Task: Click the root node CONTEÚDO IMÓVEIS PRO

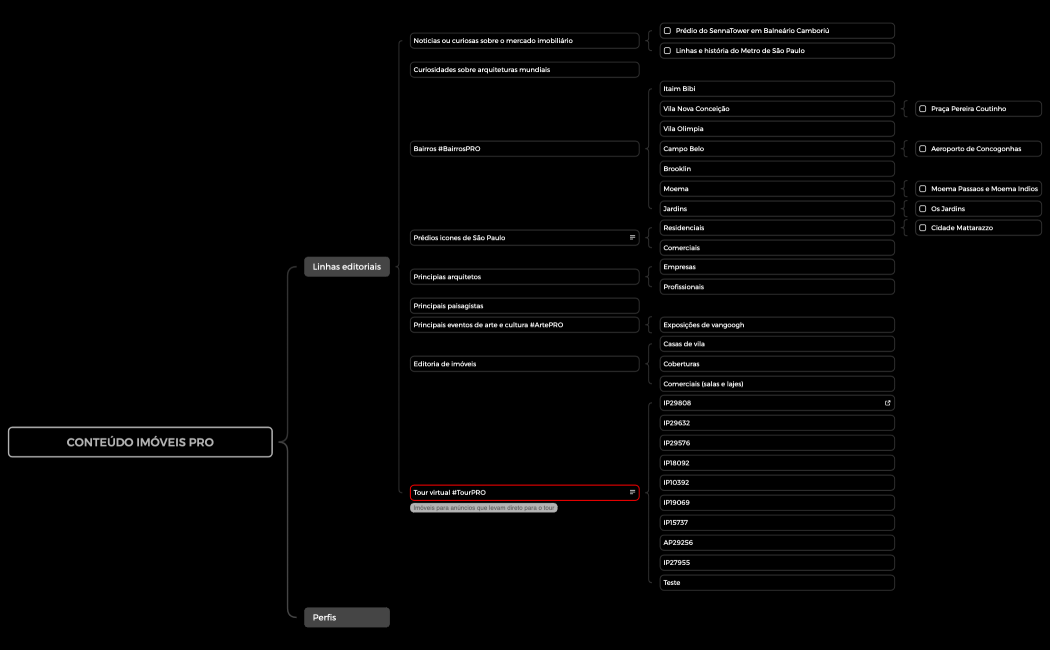Action: pos(140,442)
